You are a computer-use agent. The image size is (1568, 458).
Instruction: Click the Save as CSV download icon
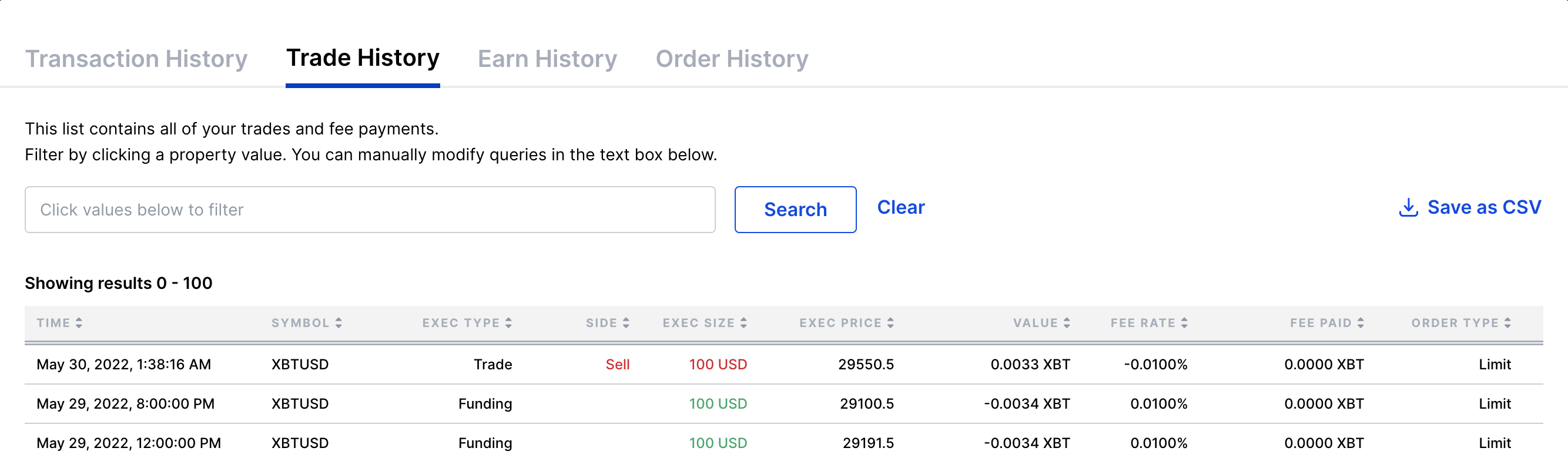pos(1408,207)
